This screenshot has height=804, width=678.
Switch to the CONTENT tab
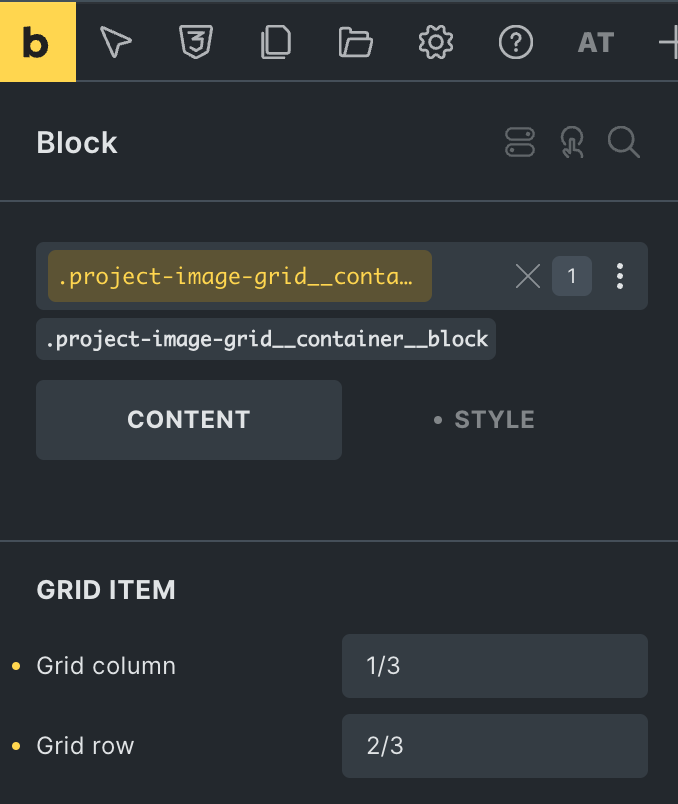(189, 420)
